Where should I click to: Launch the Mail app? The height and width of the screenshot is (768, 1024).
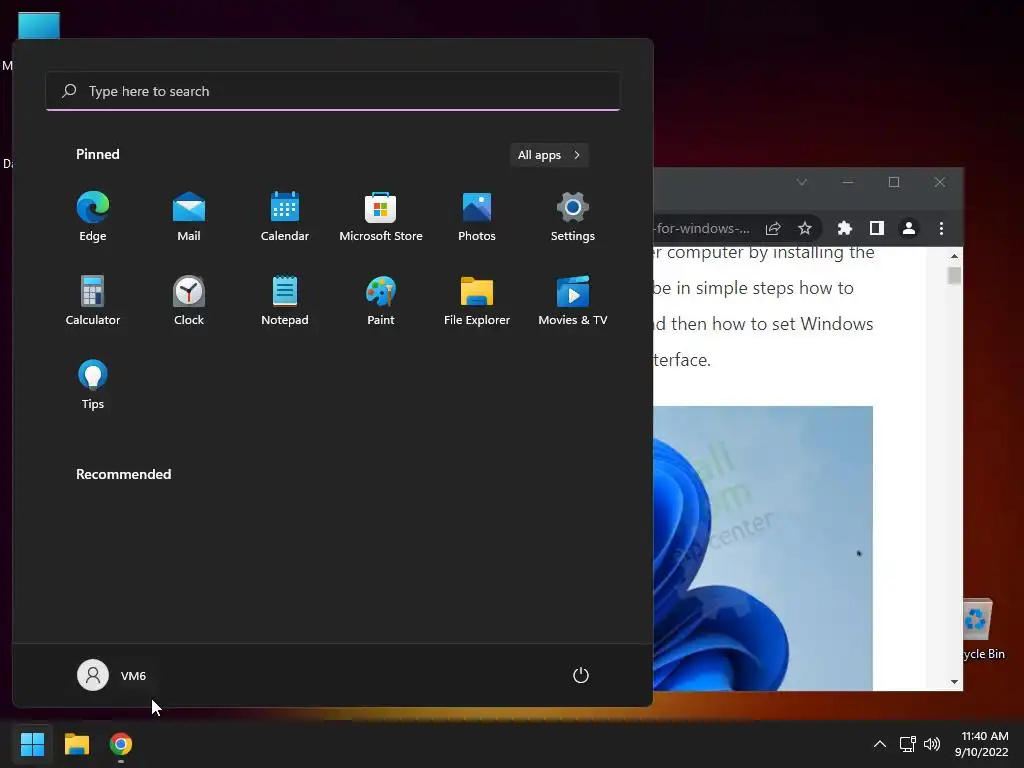(x=189, y=217)
